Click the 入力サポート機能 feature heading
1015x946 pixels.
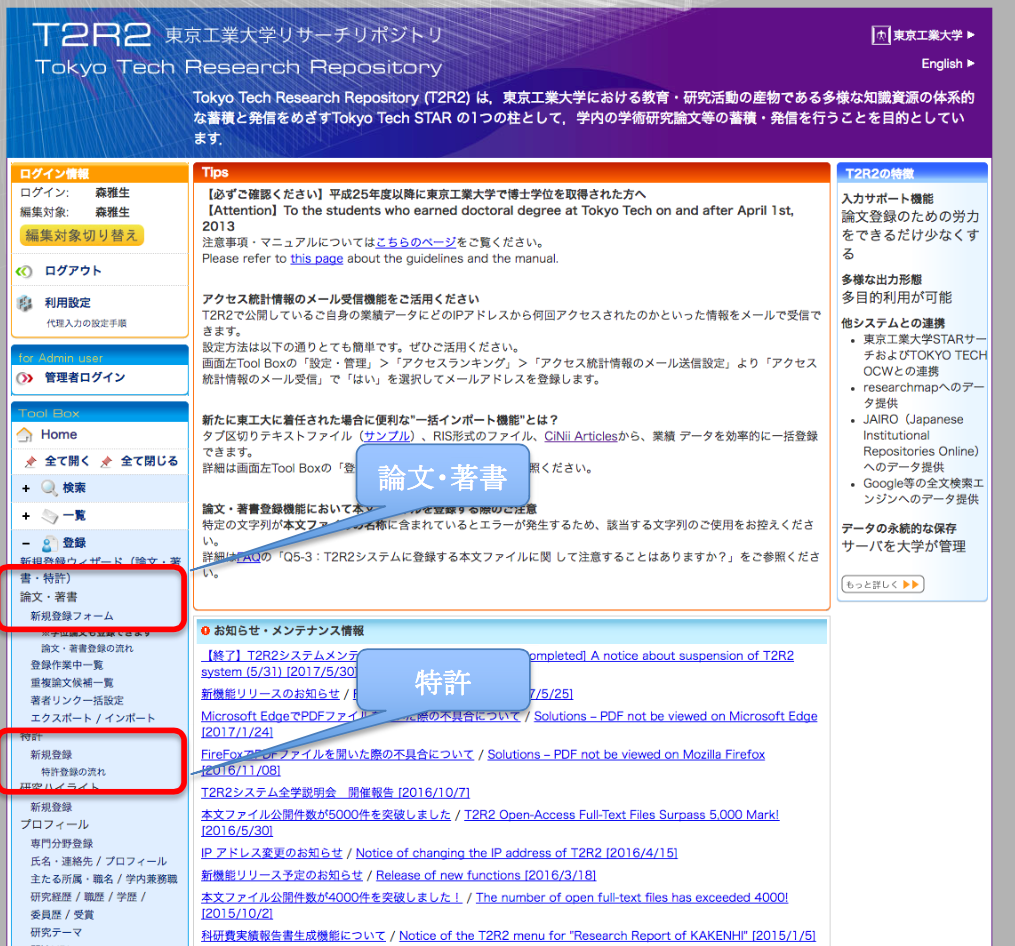tap(887, 199)
